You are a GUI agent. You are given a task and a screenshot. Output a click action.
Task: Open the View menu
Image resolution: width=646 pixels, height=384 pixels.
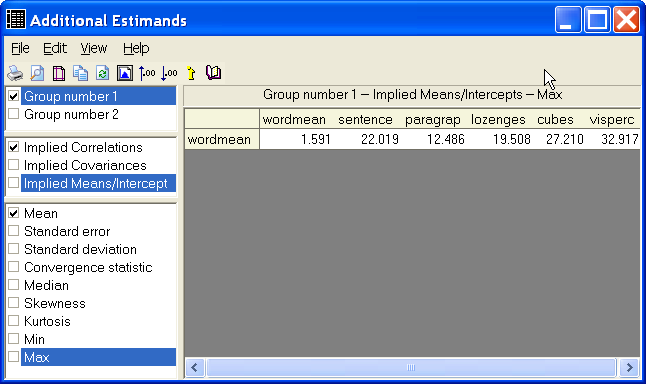[94, 48]
